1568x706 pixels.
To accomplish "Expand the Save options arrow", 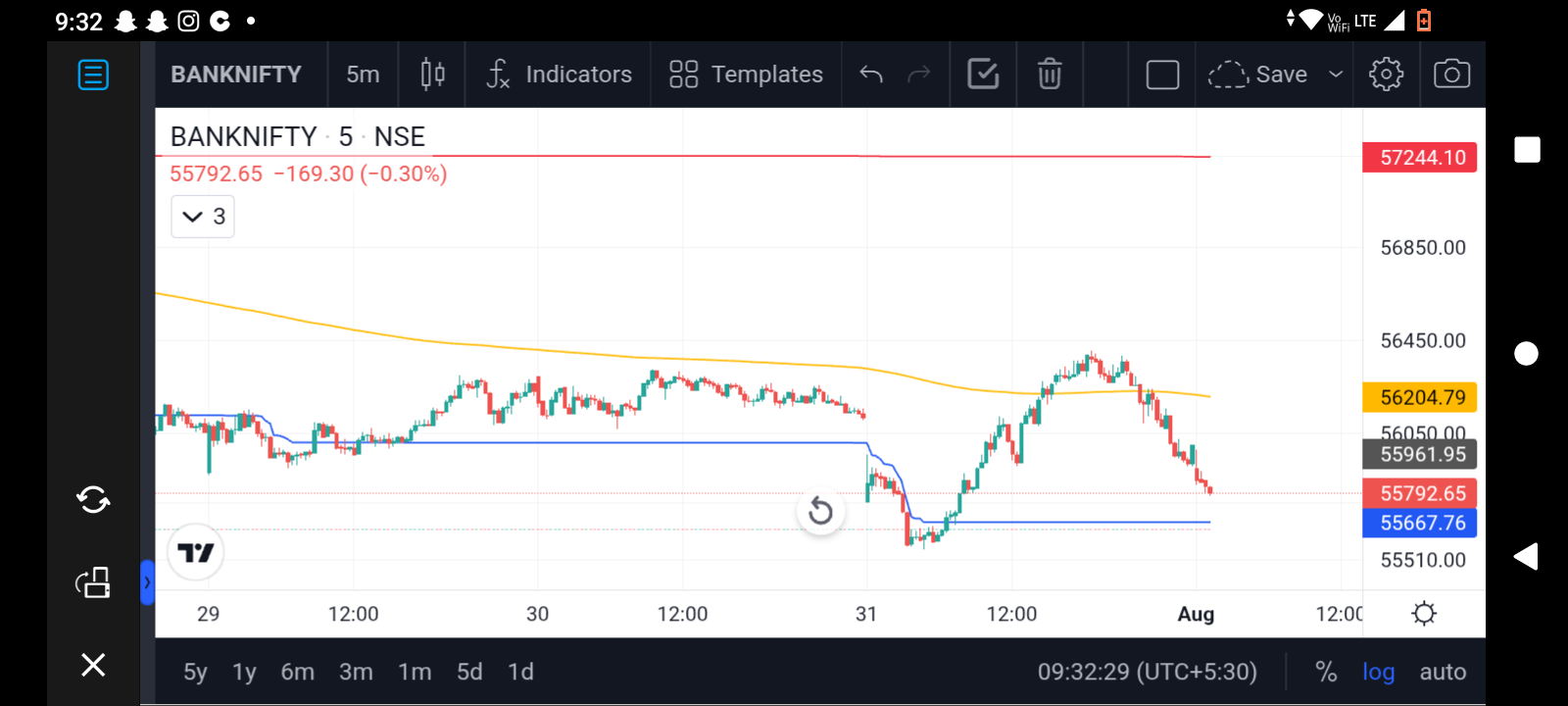I will point(1335,75).
